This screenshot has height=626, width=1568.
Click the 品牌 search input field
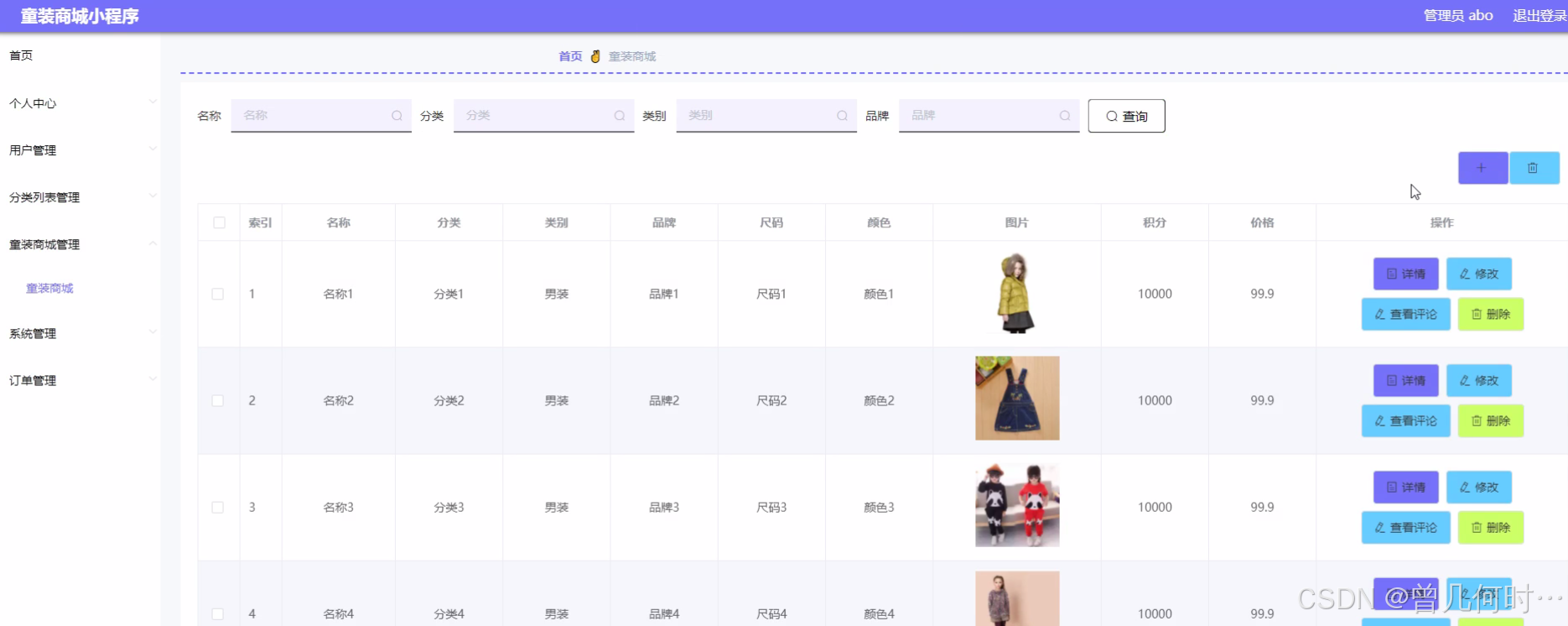tap(989, 116)
